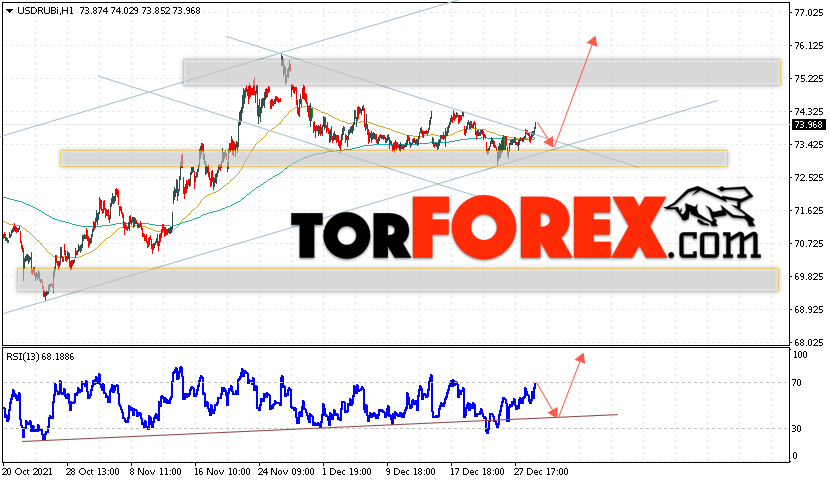The width and height of the screenshot is (830, 483).
Task: Click the RSI scale value 70
Action: coord(797,383)
